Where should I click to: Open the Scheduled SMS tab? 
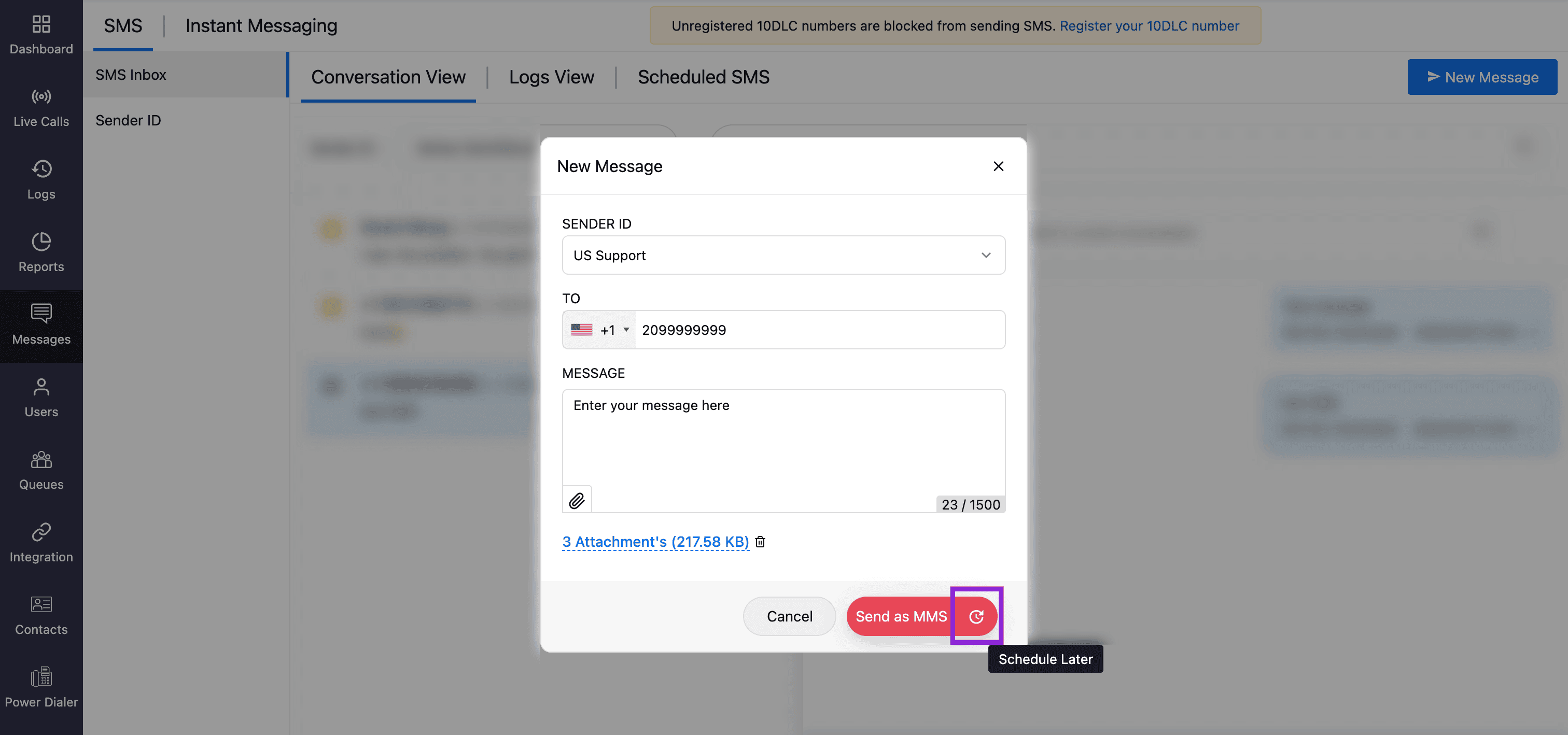(x=703, y=77)
